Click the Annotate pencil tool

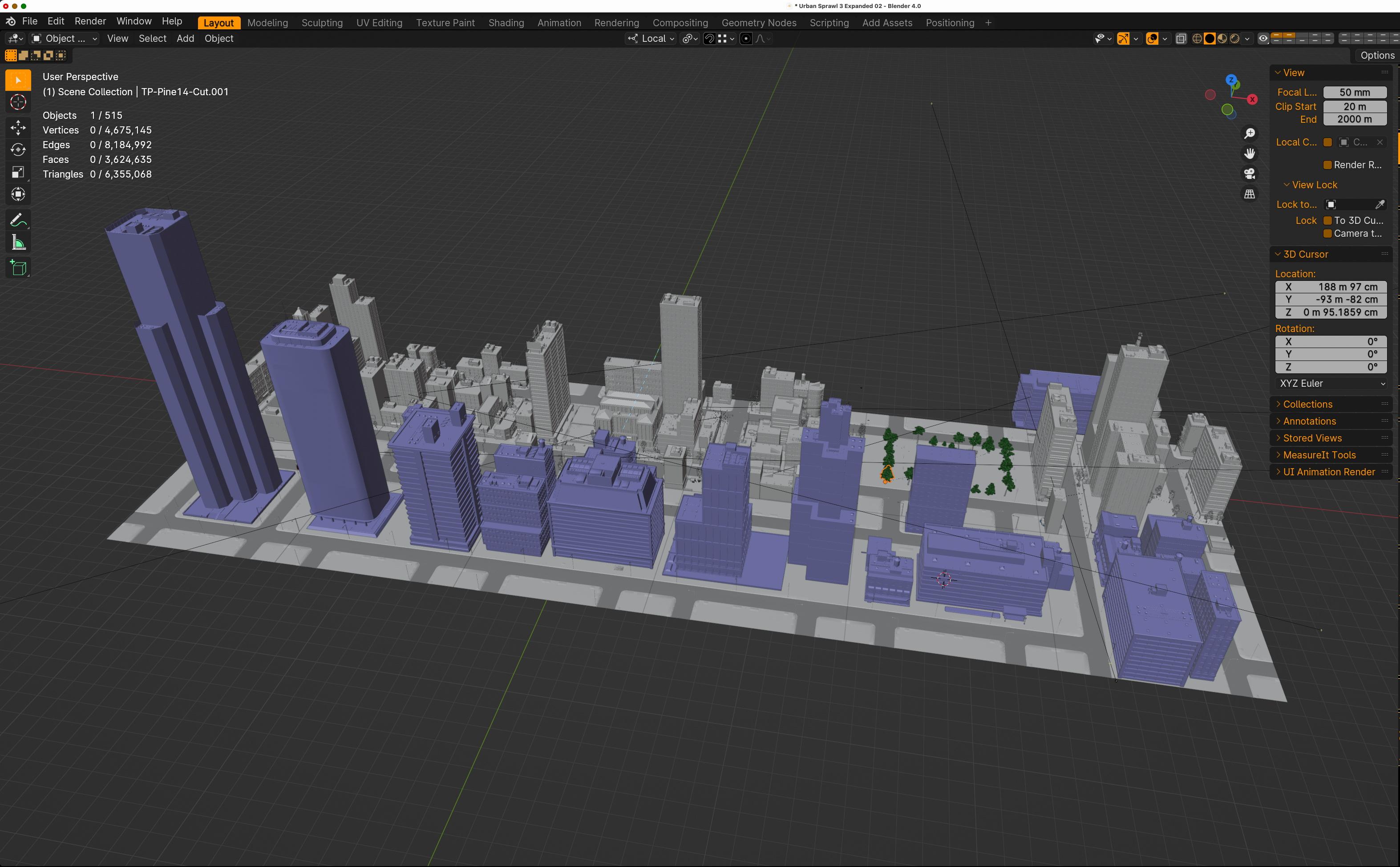click(18, 220)
